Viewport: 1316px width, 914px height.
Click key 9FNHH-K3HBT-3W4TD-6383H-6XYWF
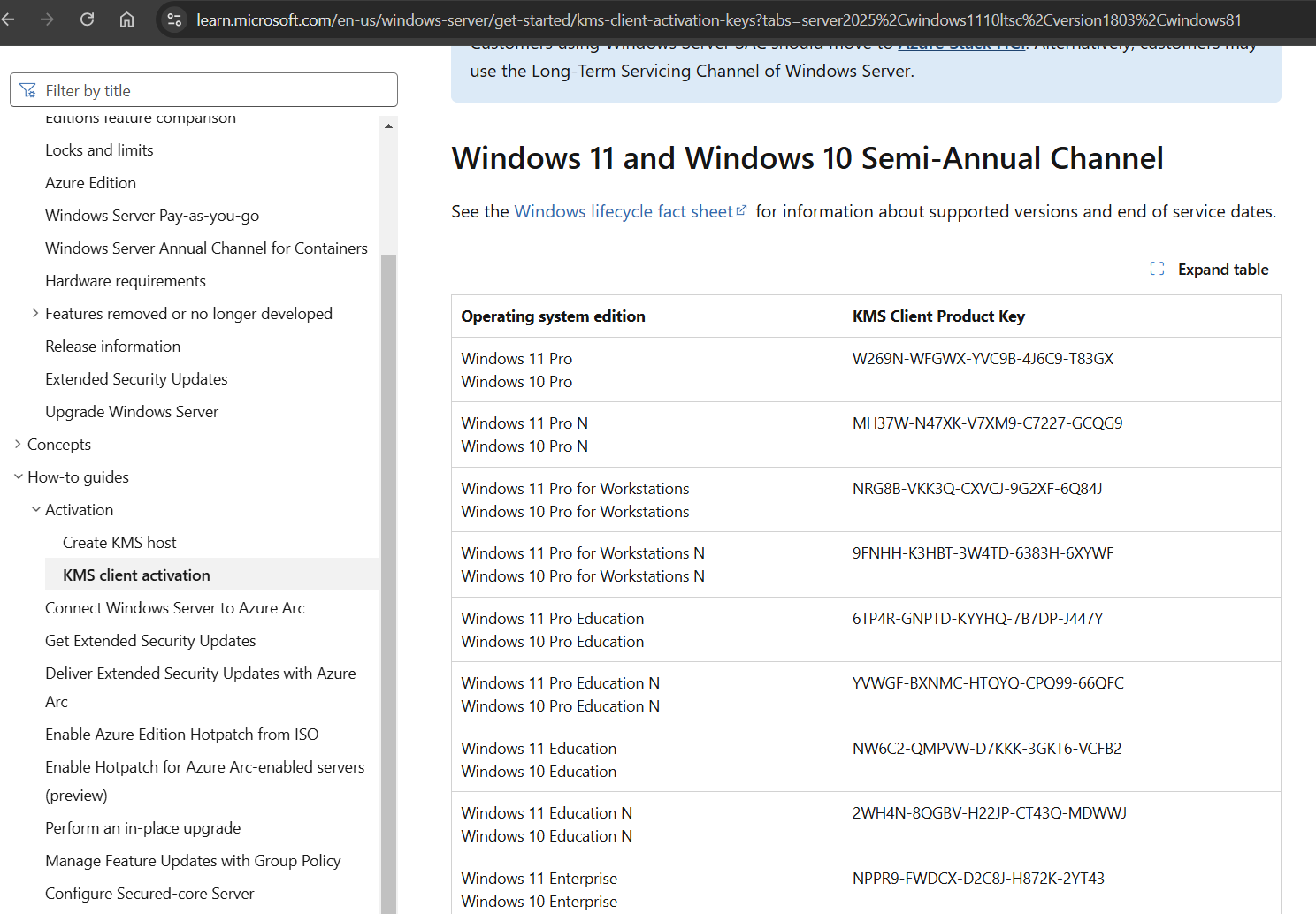coord(983,553)
